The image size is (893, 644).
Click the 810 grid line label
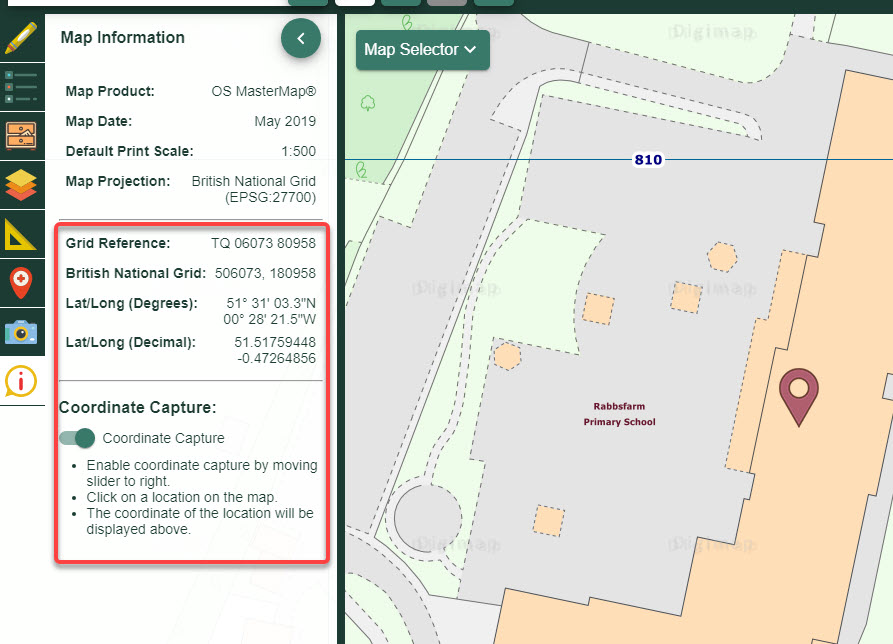648,160
